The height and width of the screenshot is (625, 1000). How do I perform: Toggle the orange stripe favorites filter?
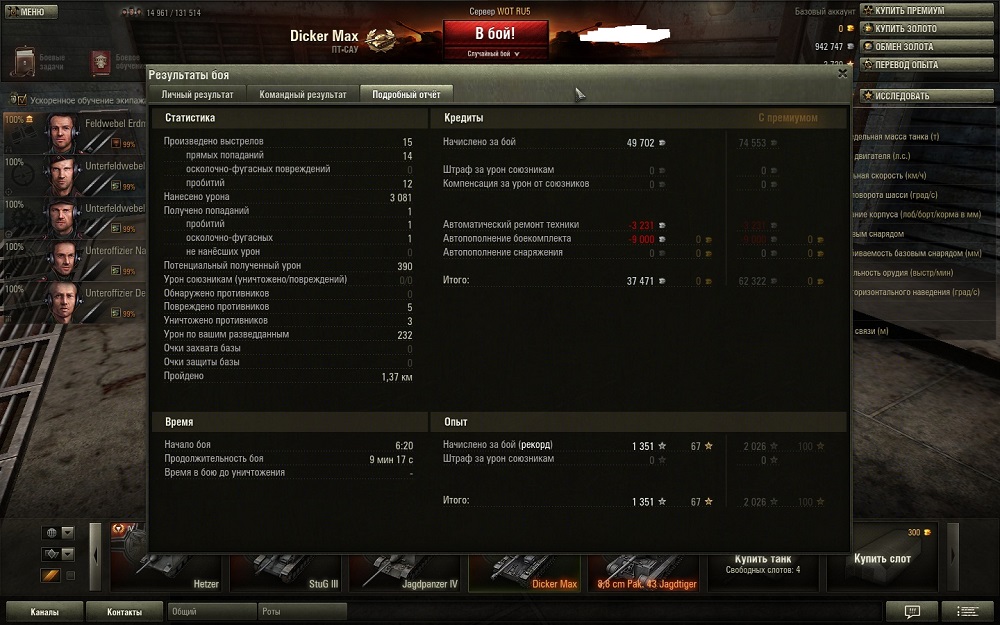click(x=50, y=575)
